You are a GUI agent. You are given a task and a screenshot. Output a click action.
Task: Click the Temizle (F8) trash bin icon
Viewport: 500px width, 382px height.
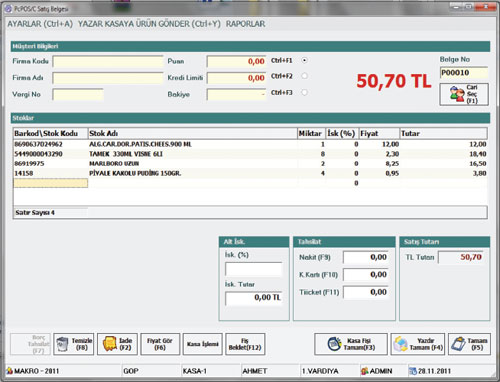(62, 344)
